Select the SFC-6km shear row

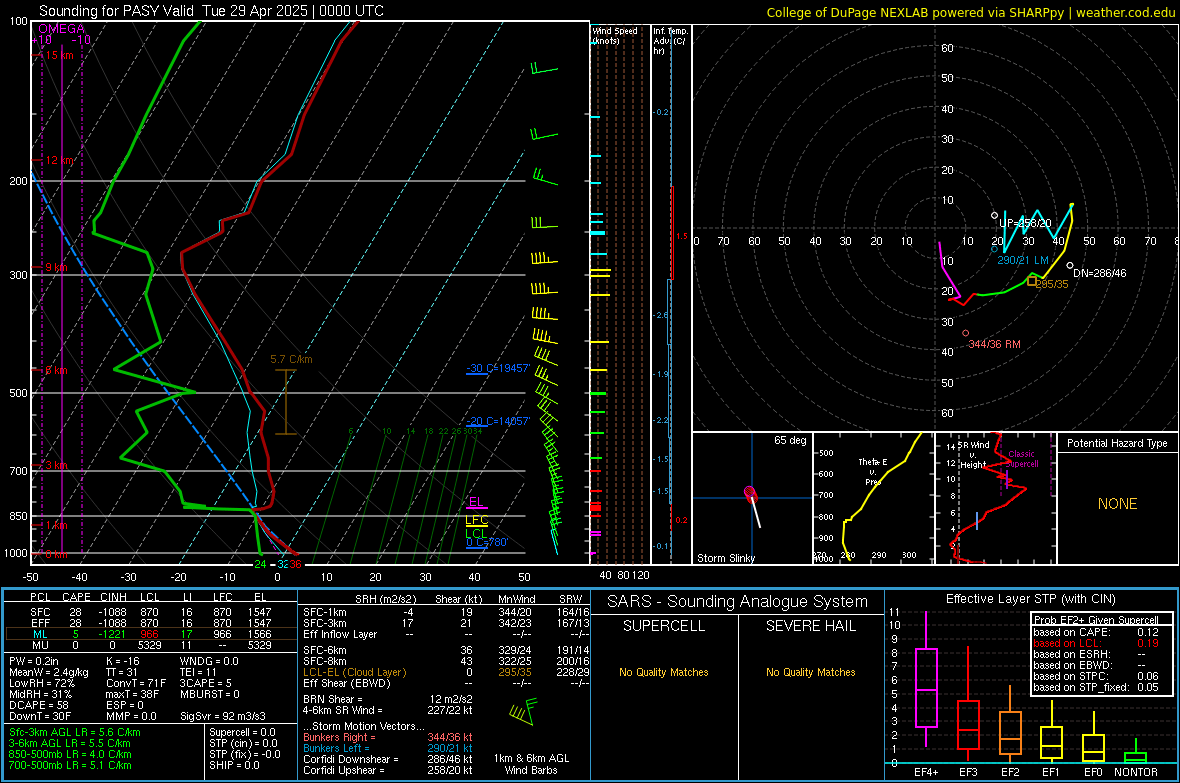pyautogui.click(x=446, y=650)
